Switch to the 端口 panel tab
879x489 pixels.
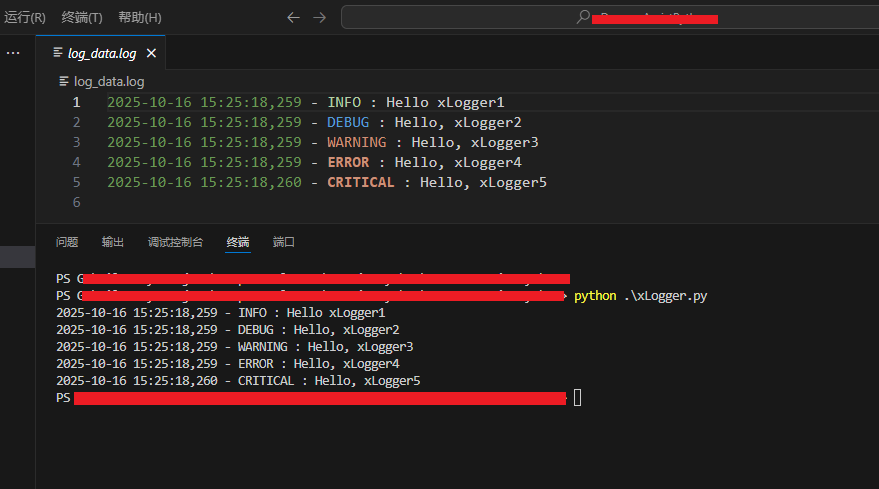pyautogui.click(x=284, y=242)
